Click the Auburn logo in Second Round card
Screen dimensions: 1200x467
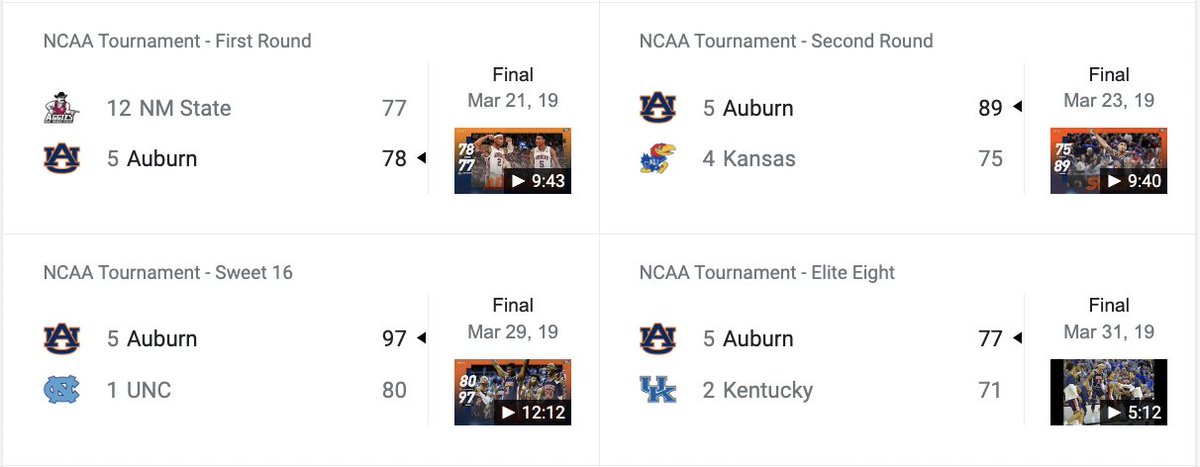click(657, 108)
